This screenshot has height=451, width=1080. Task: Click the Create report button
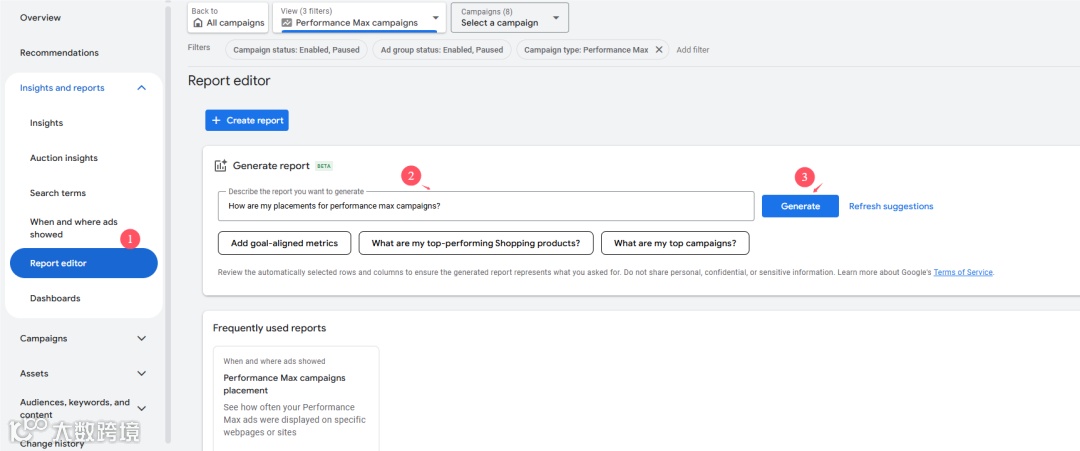[247, 120]
